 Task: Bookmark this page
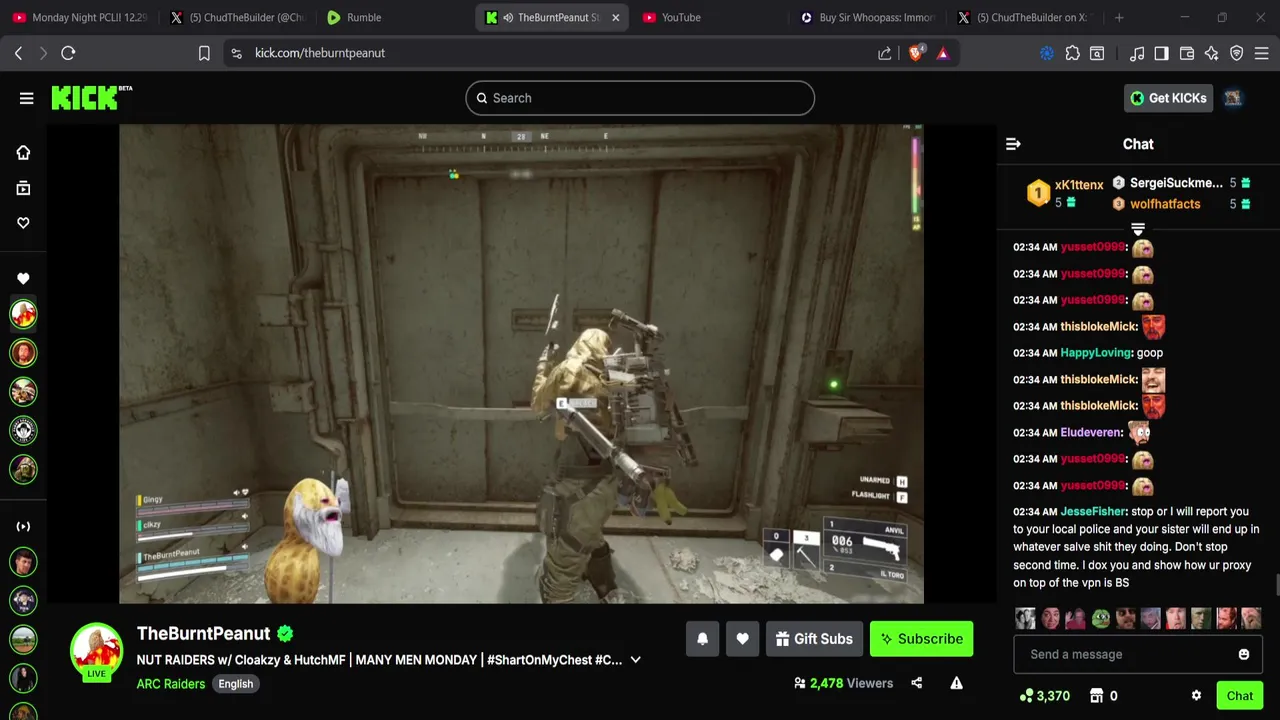pos(204,53)
